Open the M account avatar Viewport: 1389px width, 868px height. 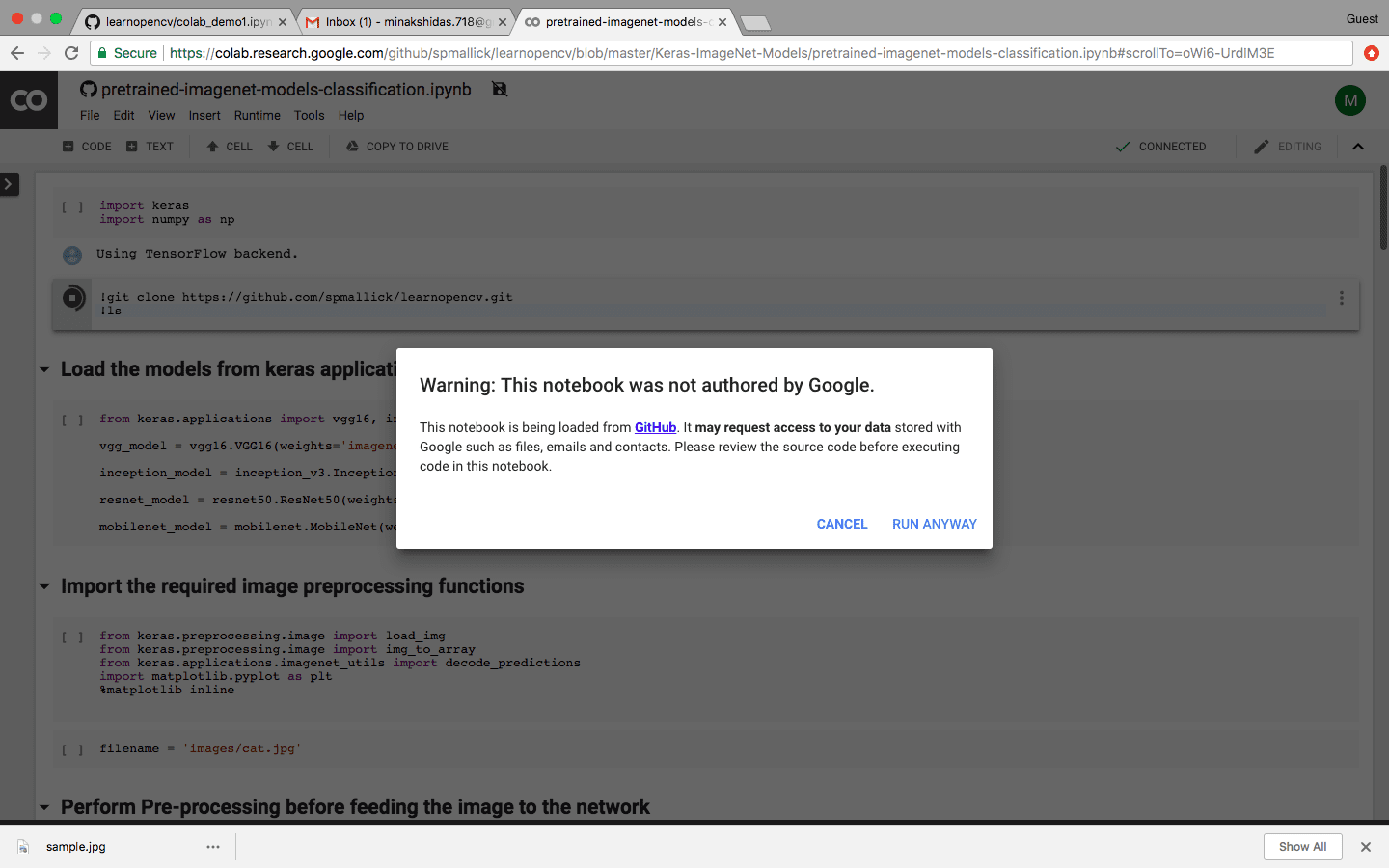pos(1349,100)
